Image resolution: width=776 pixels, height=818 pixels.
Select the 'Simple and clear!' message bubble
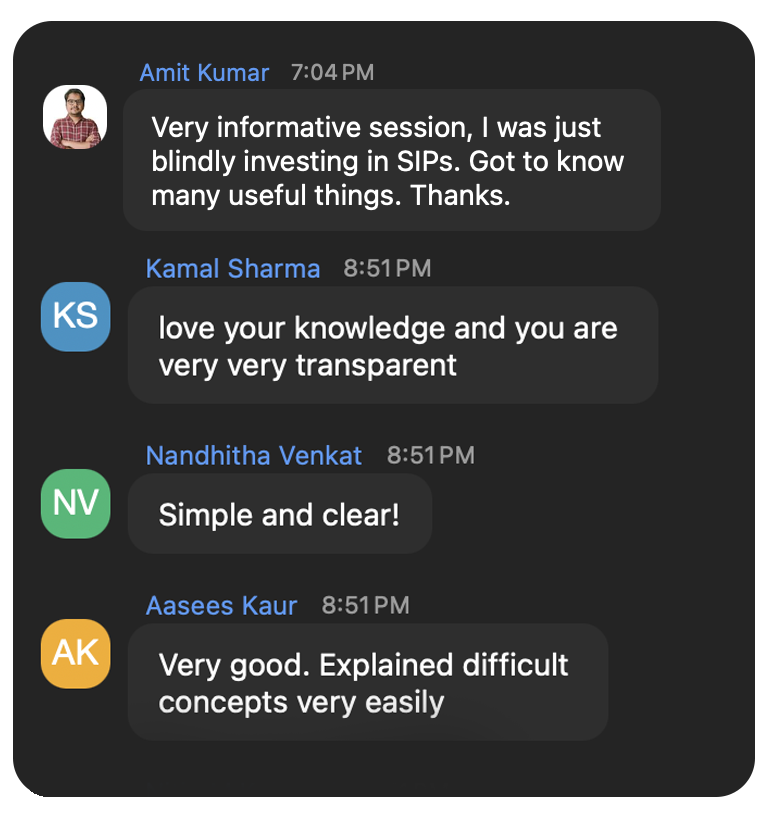point(280,514)
